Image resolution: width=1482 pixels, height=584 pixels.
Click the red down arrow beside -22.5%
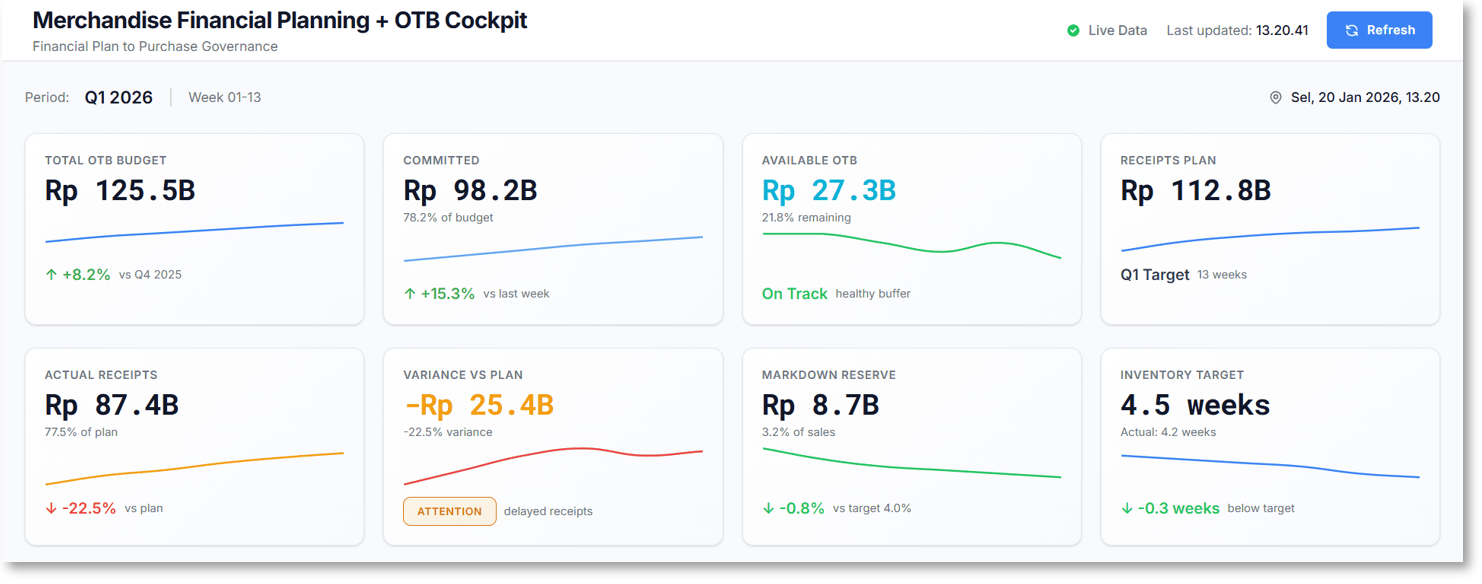51,509
